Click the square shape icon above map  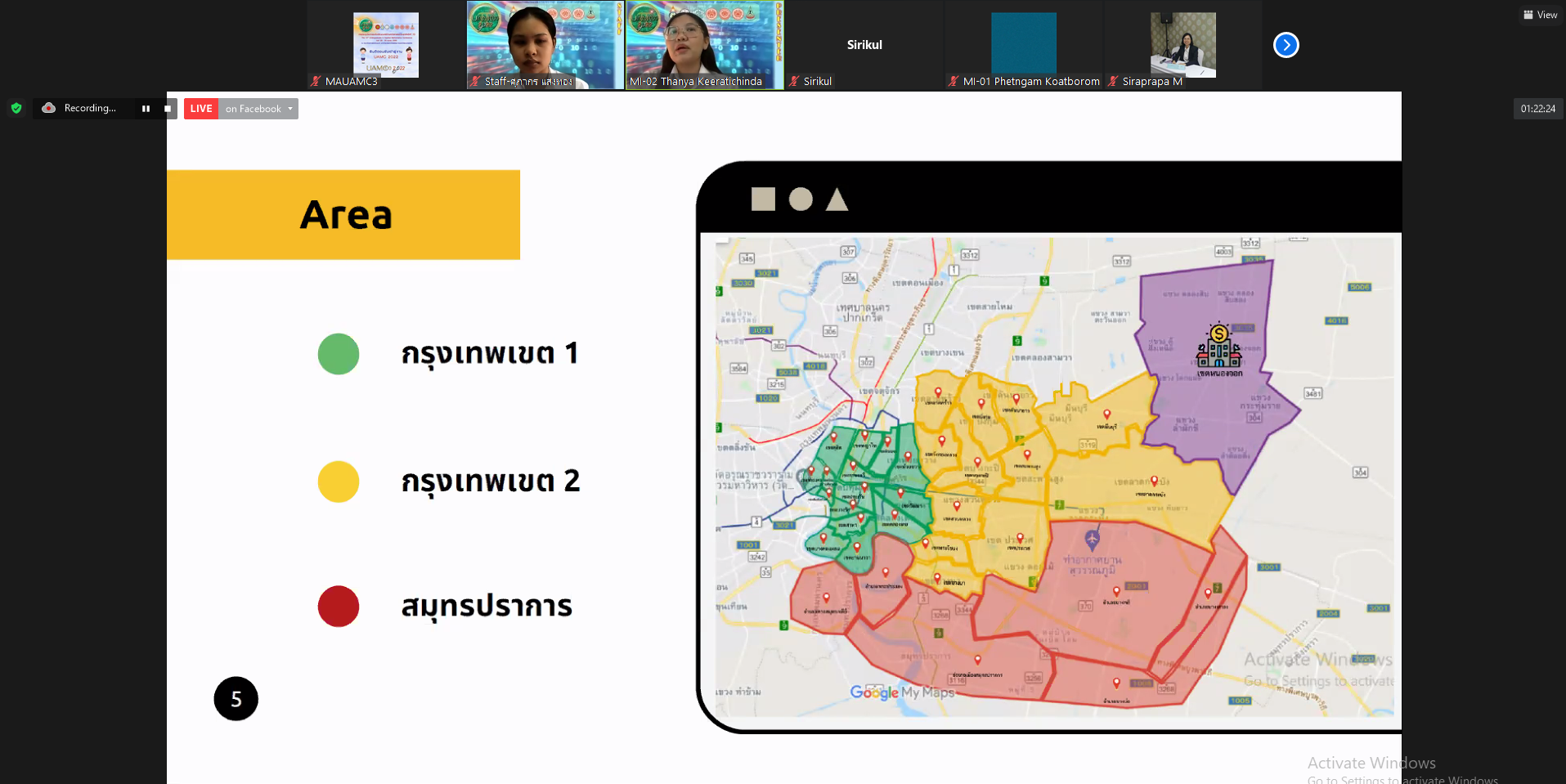click(x=763, y=199)
